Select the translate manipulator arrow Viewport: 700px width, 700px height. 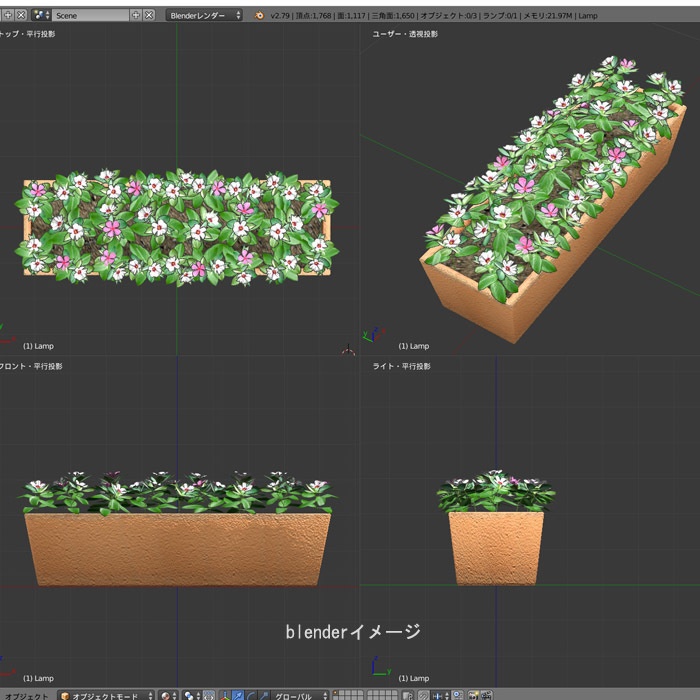tap(238, 695)
